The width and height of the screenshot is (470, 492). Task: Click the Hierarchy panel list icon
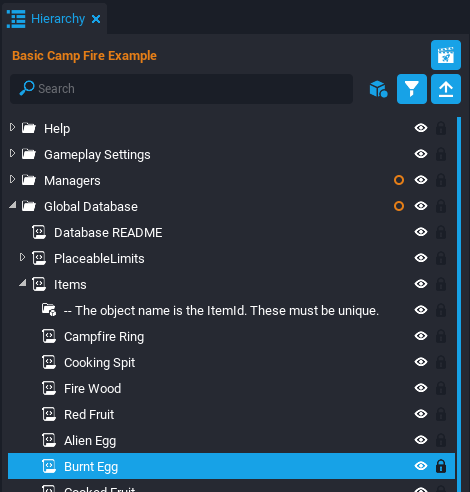[x=16, y=19]
